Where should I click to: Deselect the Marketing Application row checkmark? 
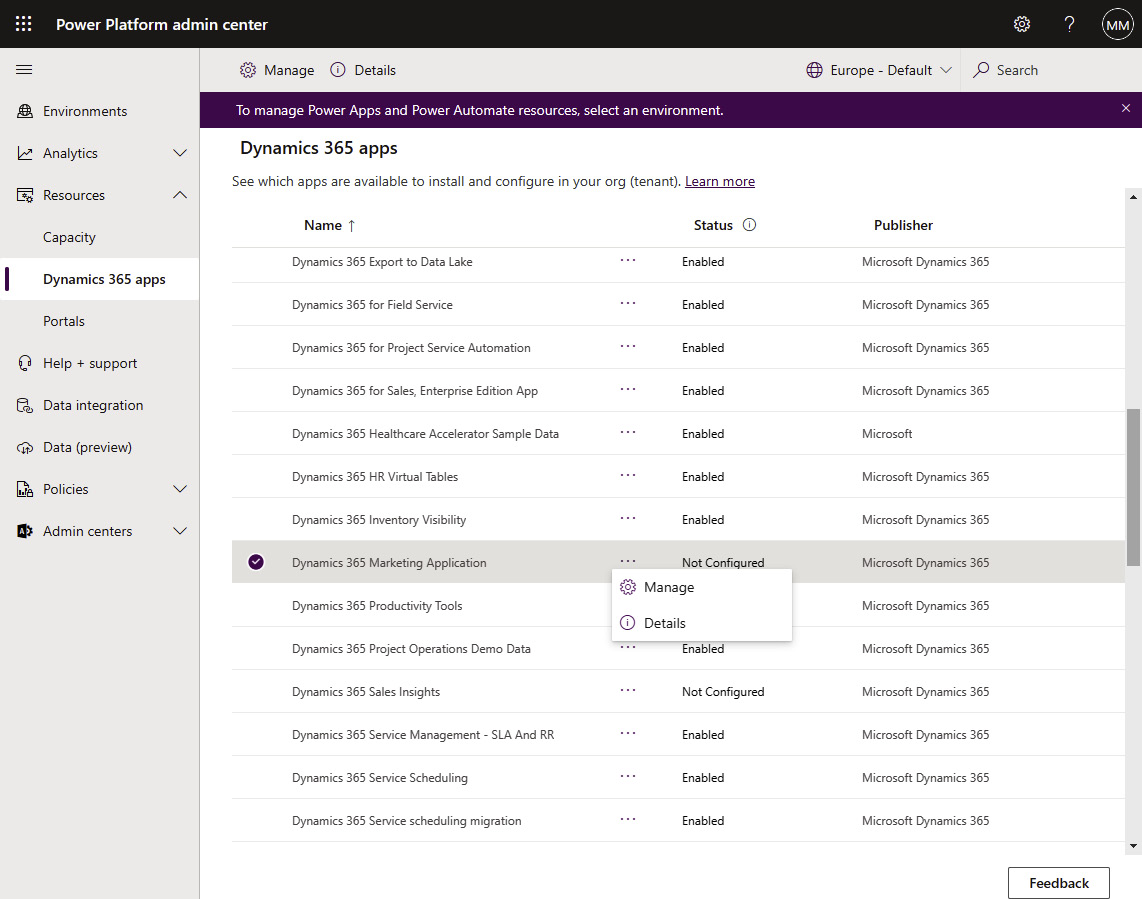(x=256, y=562)
